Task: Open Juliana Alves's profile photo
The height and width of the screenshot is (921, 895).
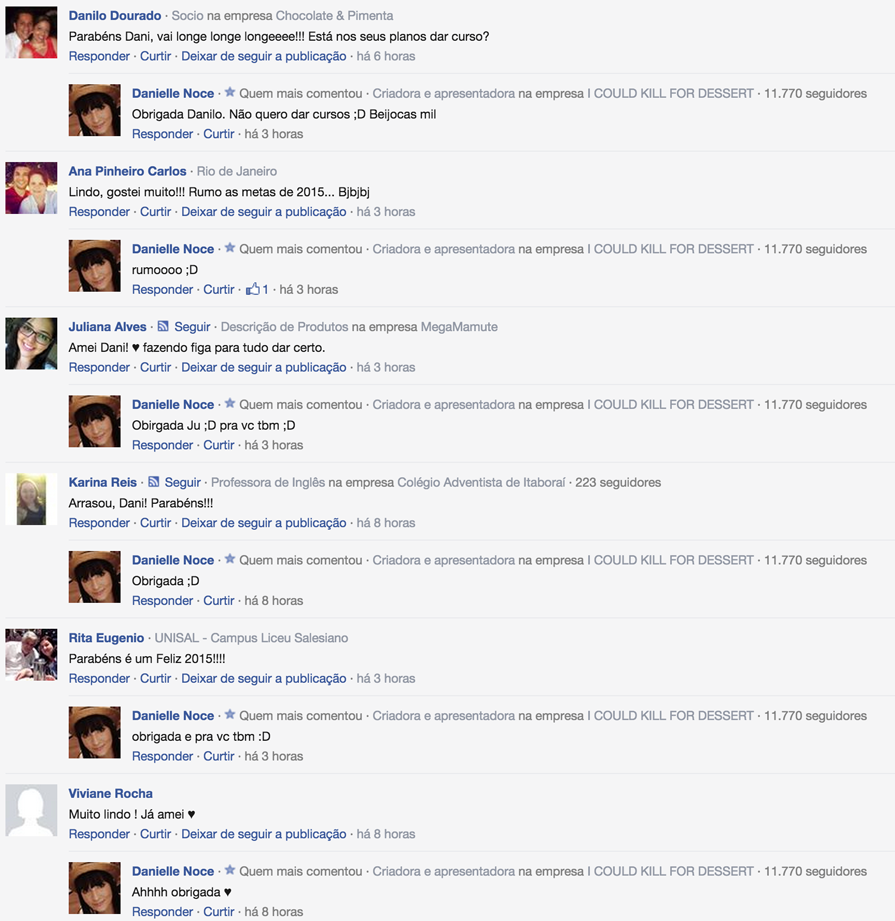Action: pyautogui.click(x=31, y=344)
